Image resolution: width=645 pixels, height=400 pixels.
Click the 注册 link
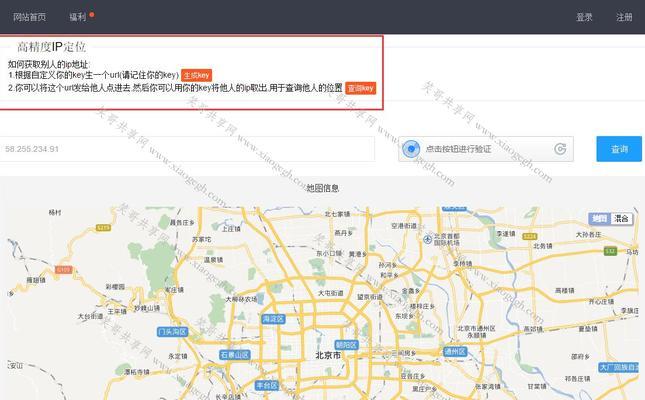click(x=624, y=17)
